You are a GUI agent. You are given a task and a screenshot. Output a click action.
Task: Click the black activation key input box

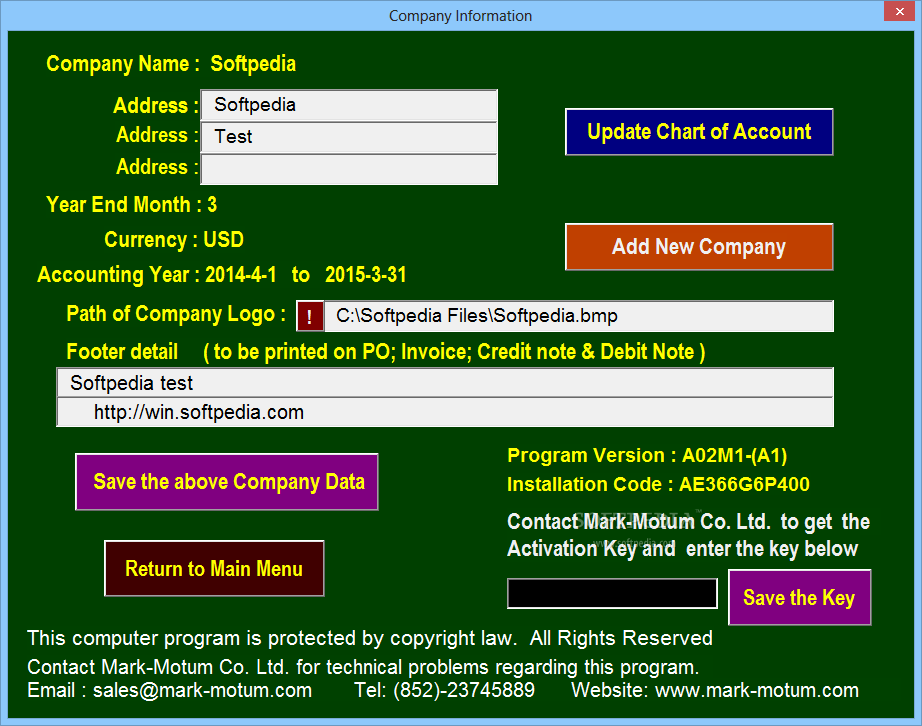click(x=612, y=593)
